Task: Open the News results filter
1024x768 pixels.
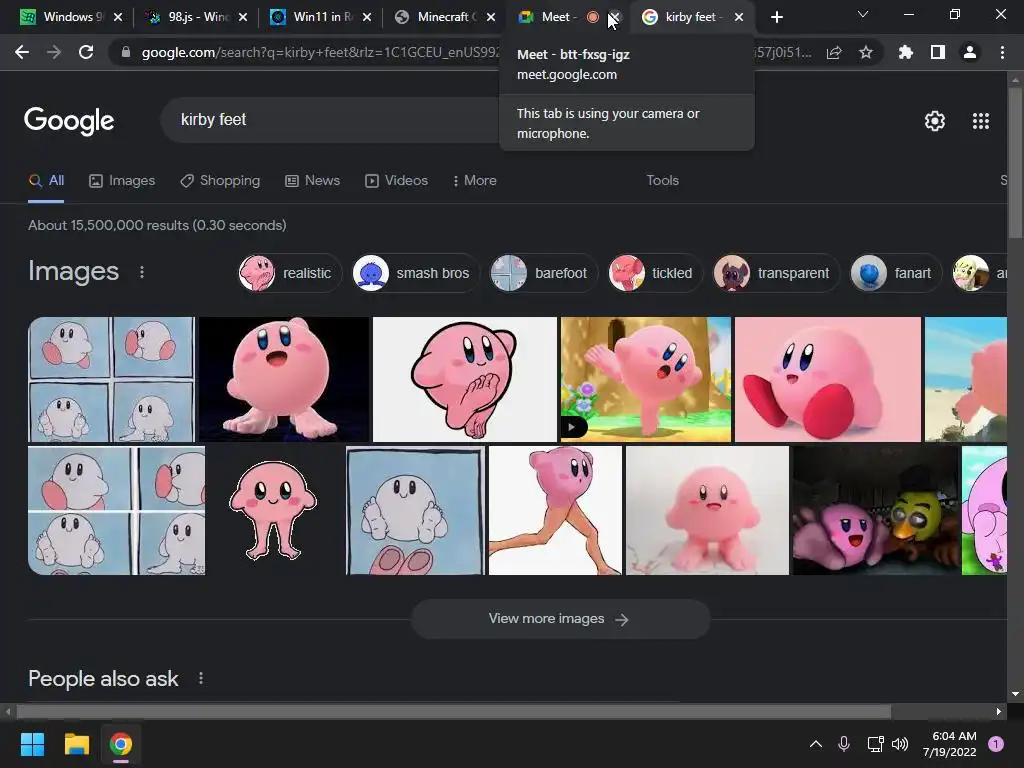Action: point(313,181)
